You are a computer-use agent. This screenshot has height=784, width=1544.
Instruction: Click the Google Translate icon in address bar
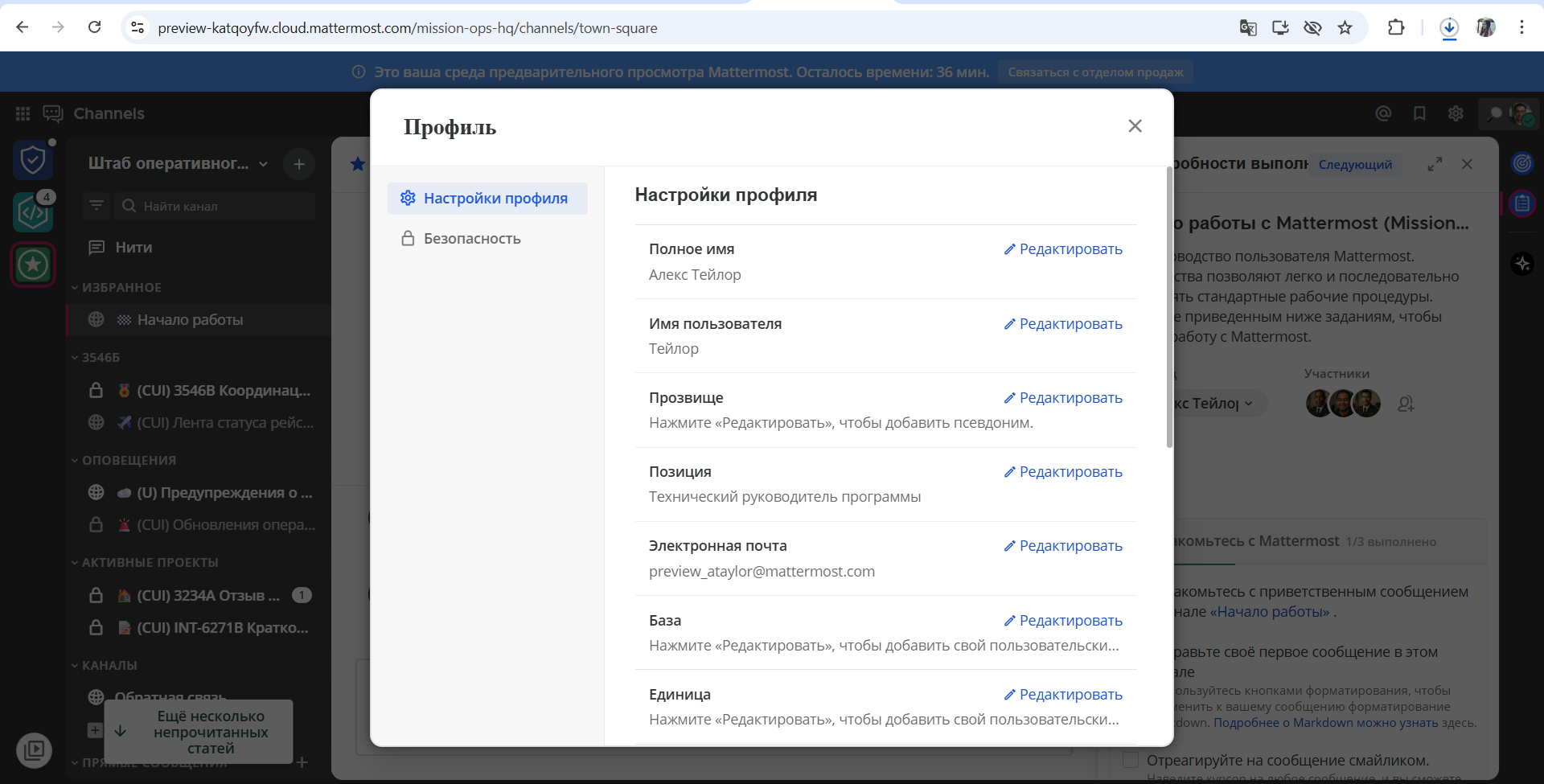click(1248, 27)
